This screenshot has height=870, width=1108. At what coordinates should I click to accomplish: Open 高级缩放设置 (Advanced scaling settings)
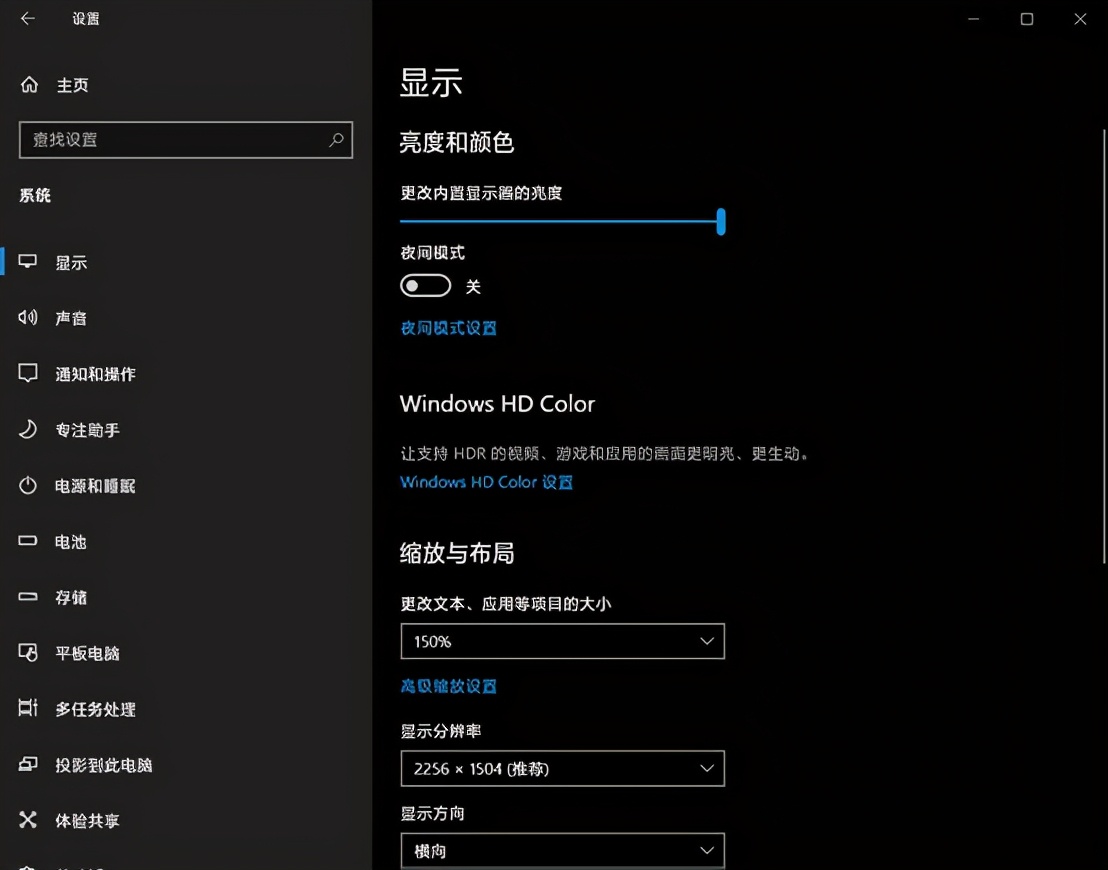coord(448,686)
